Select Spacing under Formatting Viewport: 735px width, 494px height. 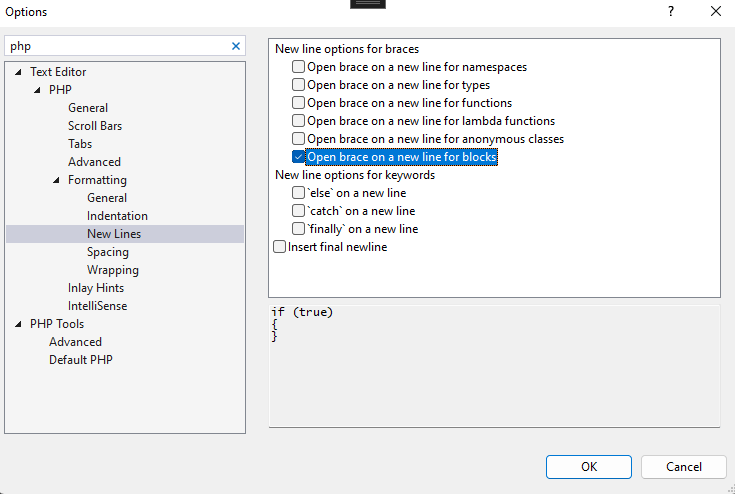(107, 252)
